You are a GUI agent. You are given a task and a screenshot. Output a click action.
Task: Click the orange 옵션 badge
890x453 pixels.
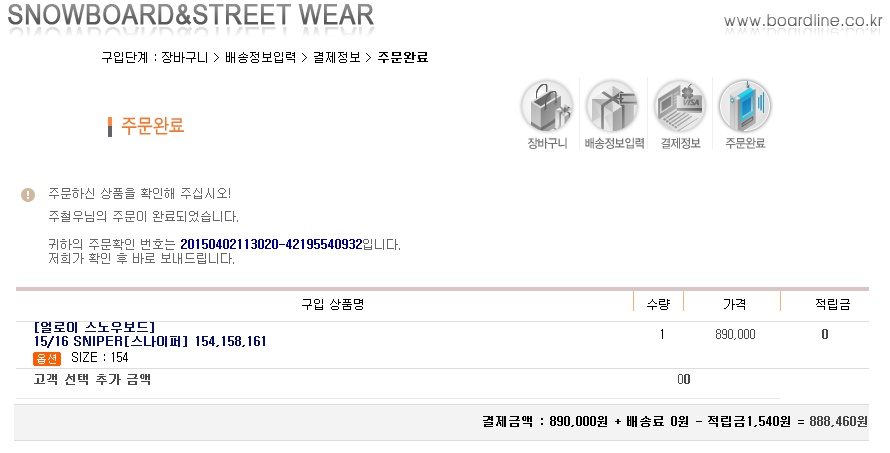tap(47, 358)
